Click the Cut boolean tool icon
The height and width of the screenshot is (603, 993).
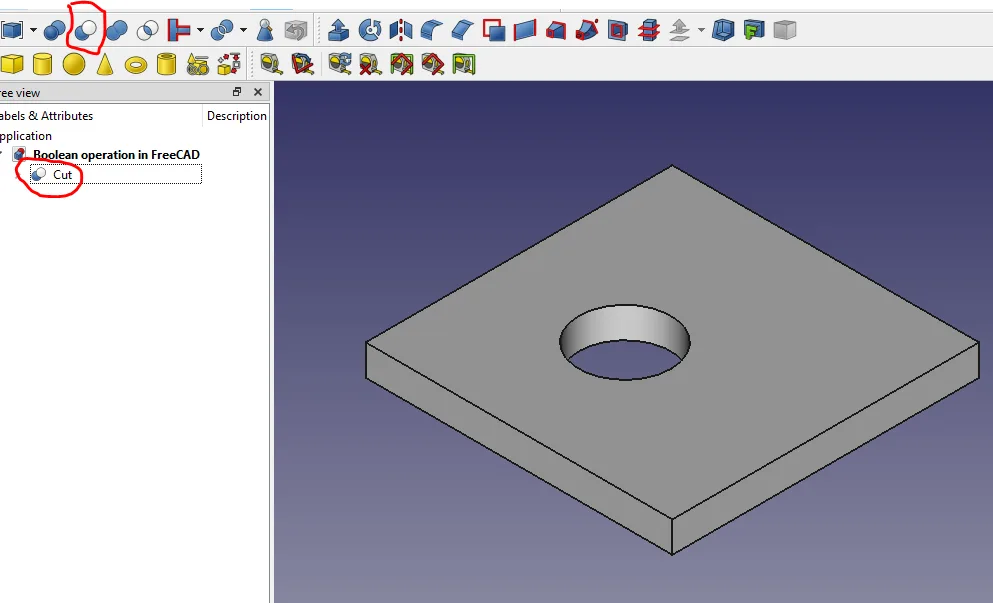86,30
